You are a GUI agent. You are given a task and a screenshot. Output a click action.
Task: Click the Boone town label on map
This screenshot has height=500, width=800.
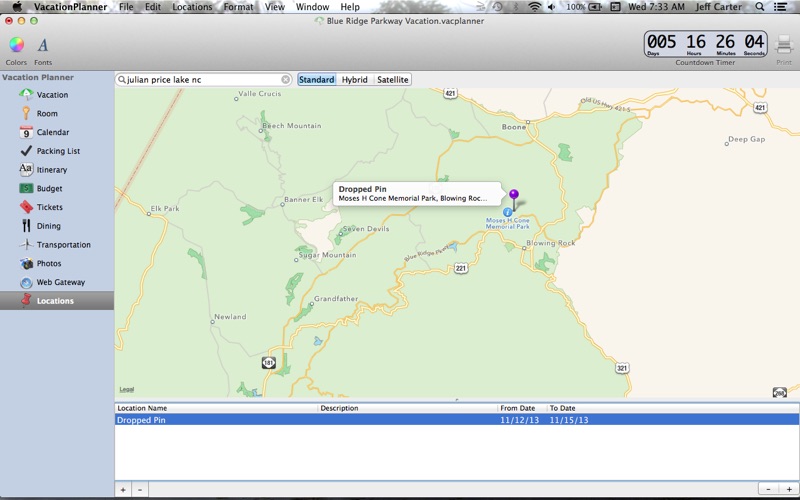[514, 127]
